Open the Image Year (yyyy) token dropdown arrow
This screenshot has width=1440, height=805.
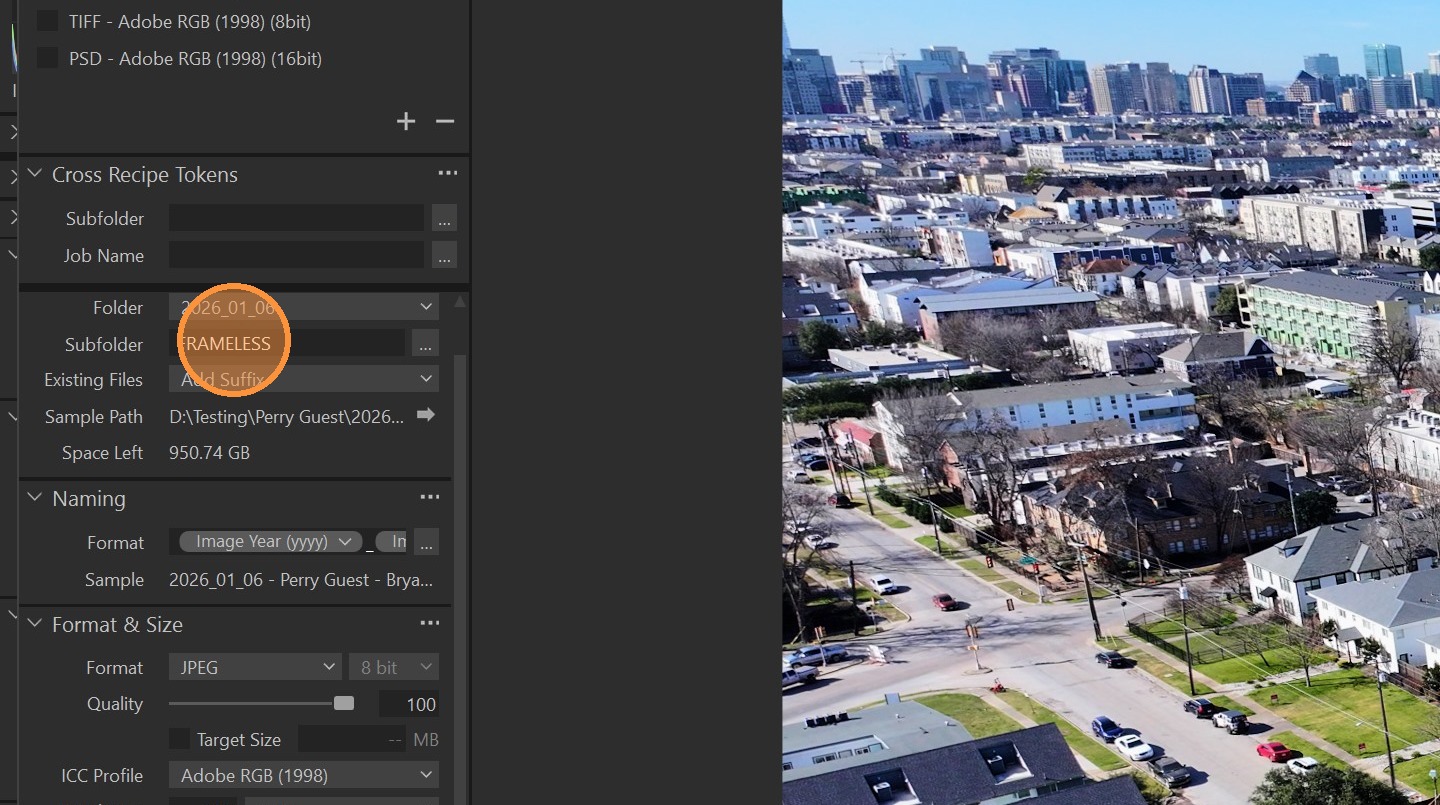345,542
